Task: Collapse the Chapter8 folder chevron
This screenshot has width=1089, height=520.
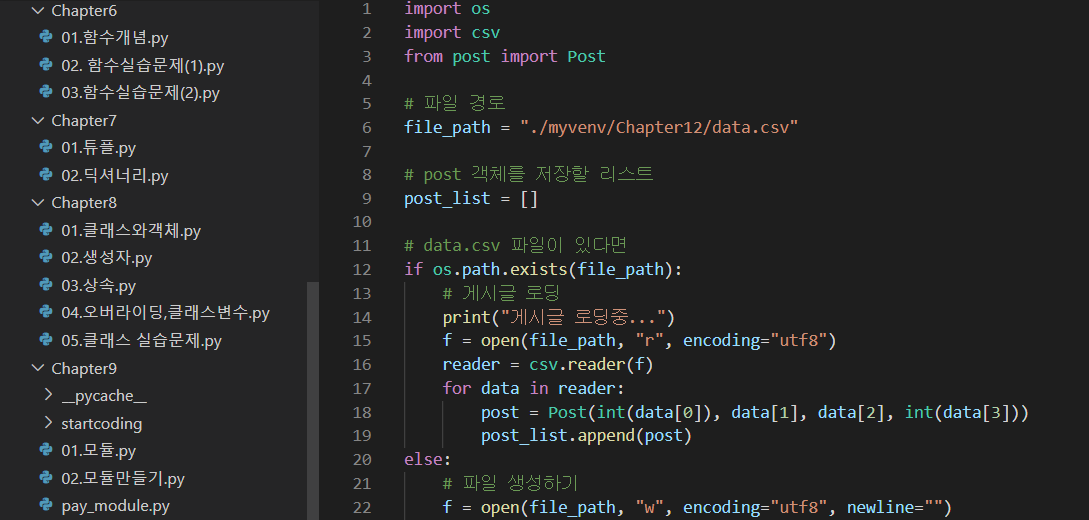Action: (x=38, y=203)
